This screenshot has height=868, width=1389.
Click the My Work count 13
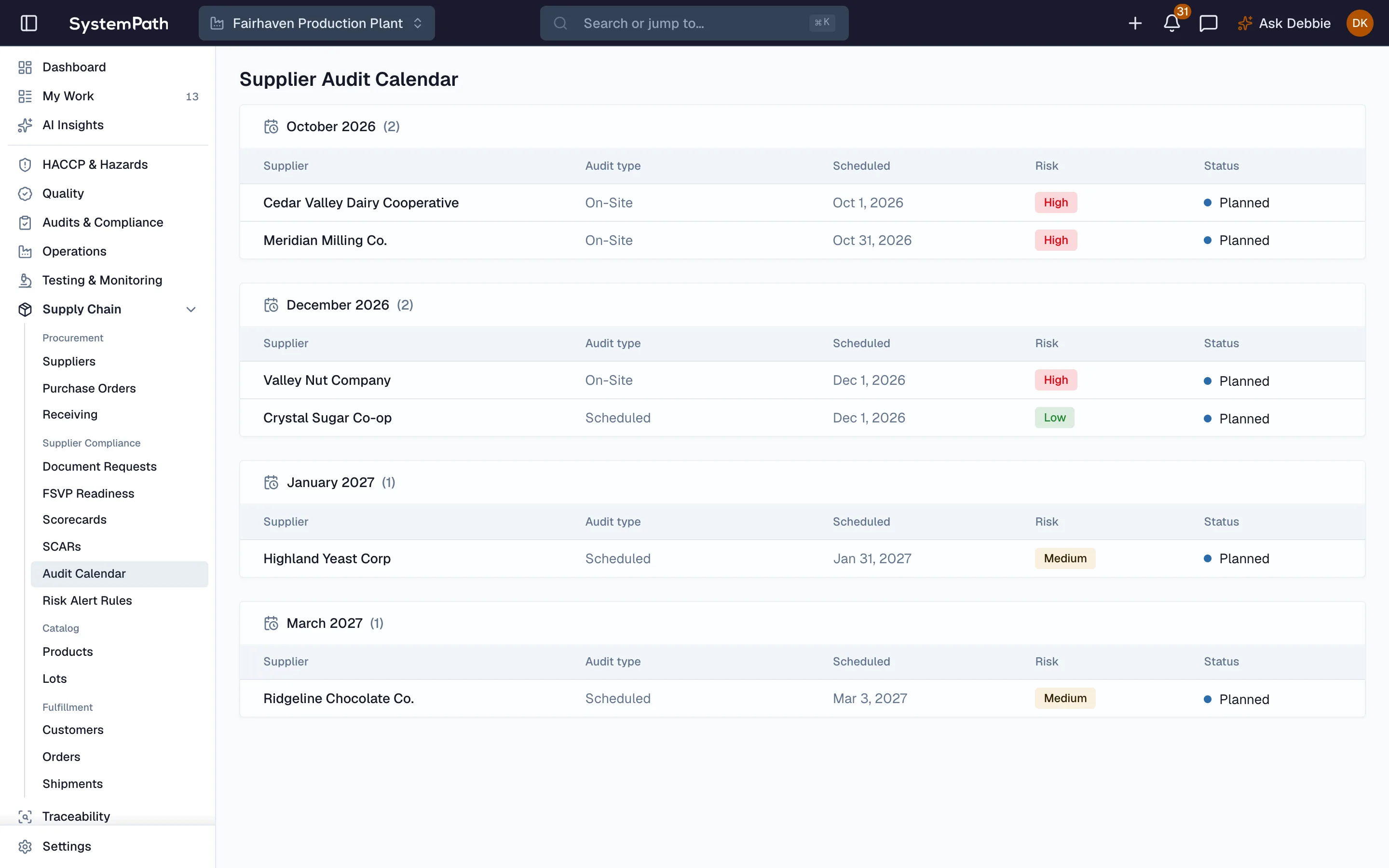pos(191,96)
